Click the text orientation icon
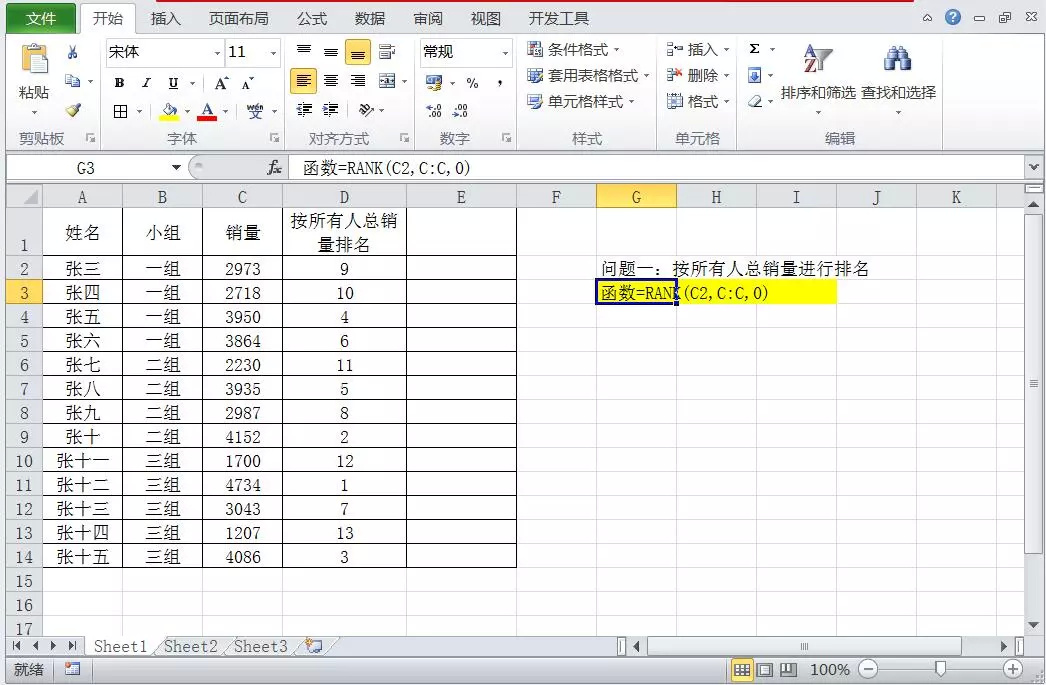The width and height of the screenshot is (1046, 685). (366, 109)
